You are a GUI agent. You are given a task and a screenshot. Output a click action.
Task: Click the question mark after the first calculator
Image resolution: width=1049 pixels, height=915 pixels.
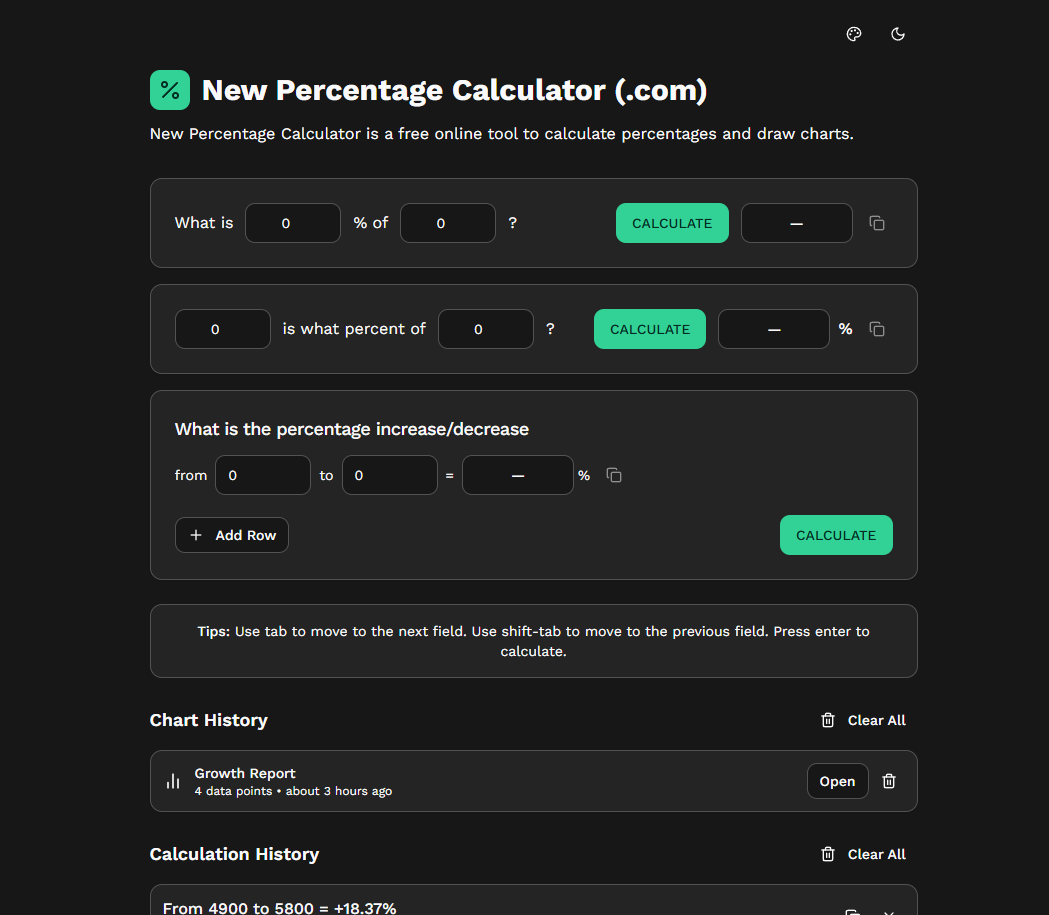click(x=512, y=223)
